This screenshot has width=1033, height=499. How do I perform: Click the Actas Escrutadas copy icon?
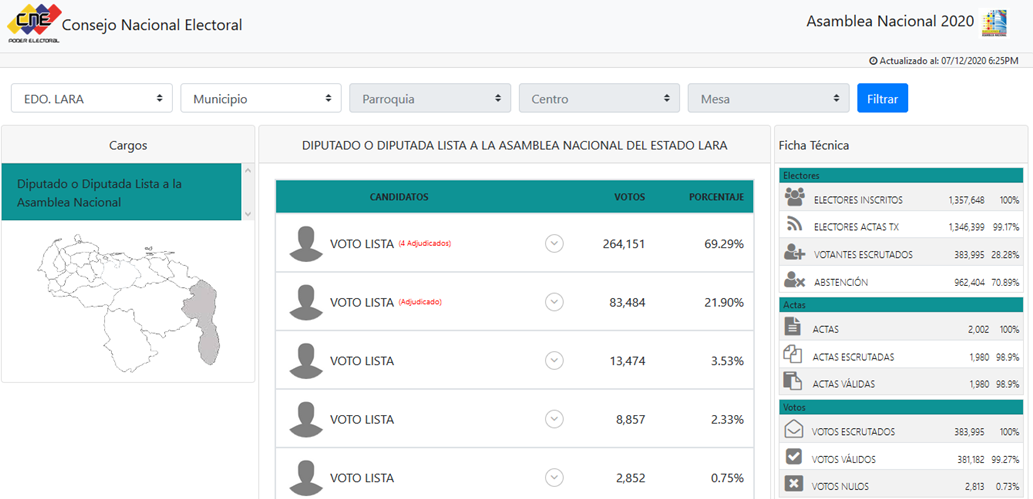(793, 355)
